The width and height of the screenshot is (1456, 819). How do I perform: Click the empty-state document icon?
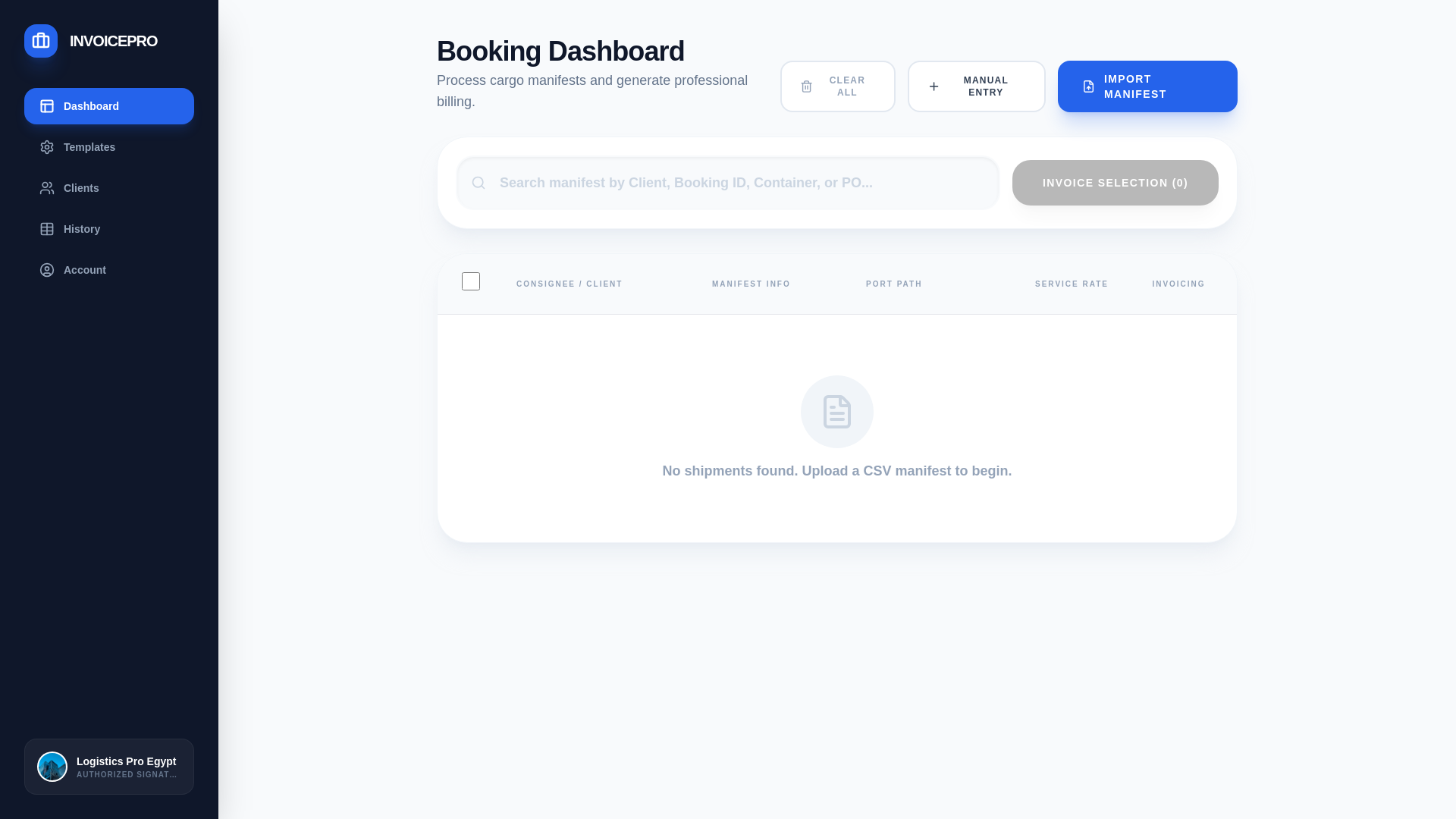(837, 412)
